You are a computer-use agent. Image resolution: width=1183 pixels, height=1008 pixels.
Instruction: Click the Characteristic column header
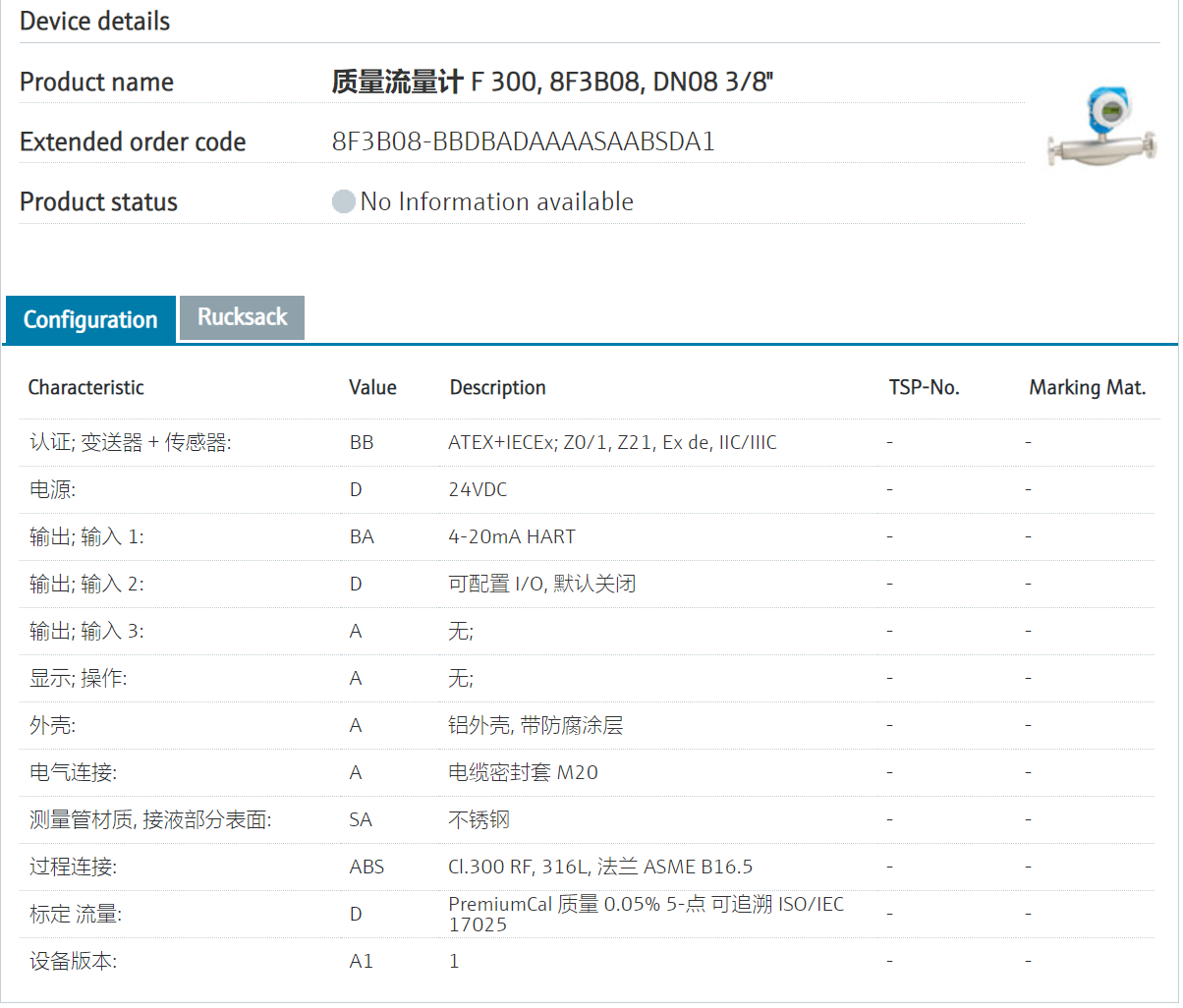pyautogui.click(x=85, y=388)
